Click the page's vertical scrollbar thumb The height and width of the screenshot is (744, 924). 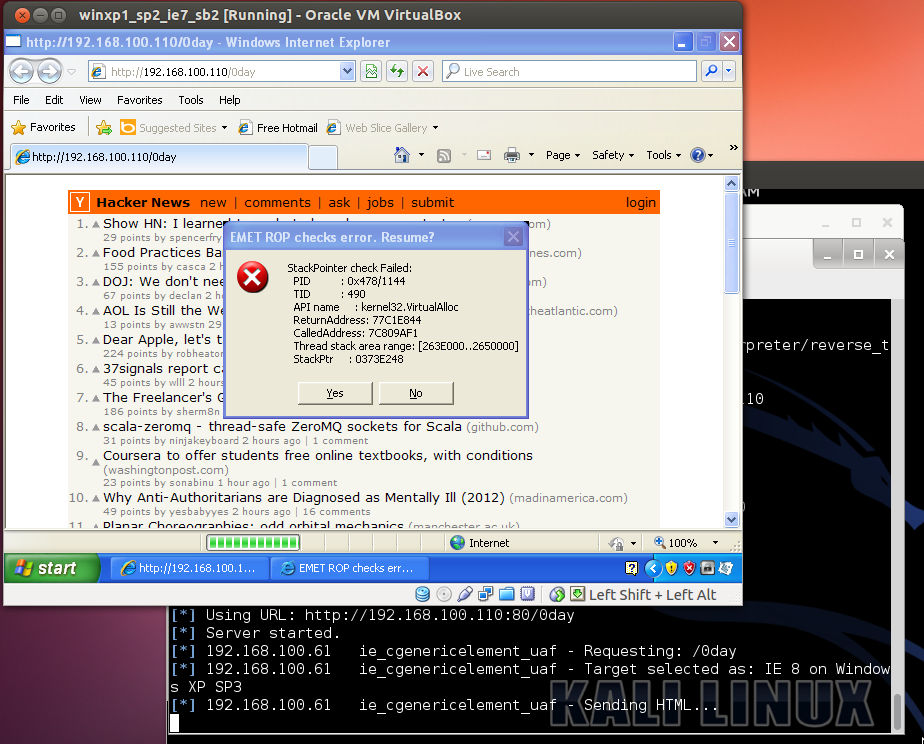tap(731, 242)
